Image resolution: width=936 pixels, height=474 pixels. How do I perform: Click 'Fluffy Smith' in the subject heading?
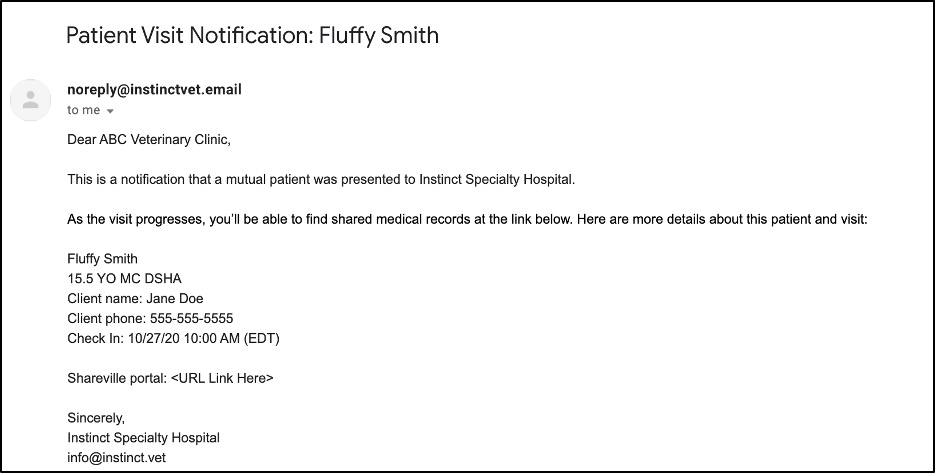pos(379,35)
